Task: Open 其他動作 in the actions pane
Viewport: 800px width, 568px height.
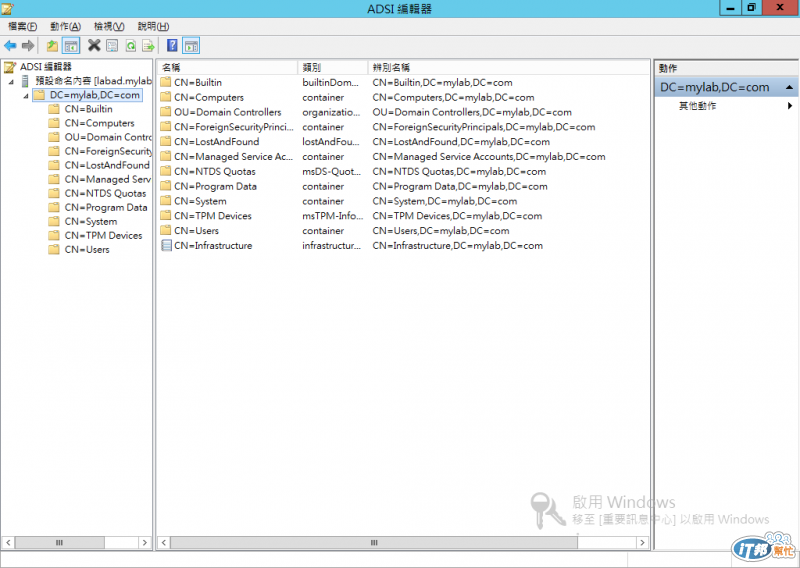Action: [697, 106]
